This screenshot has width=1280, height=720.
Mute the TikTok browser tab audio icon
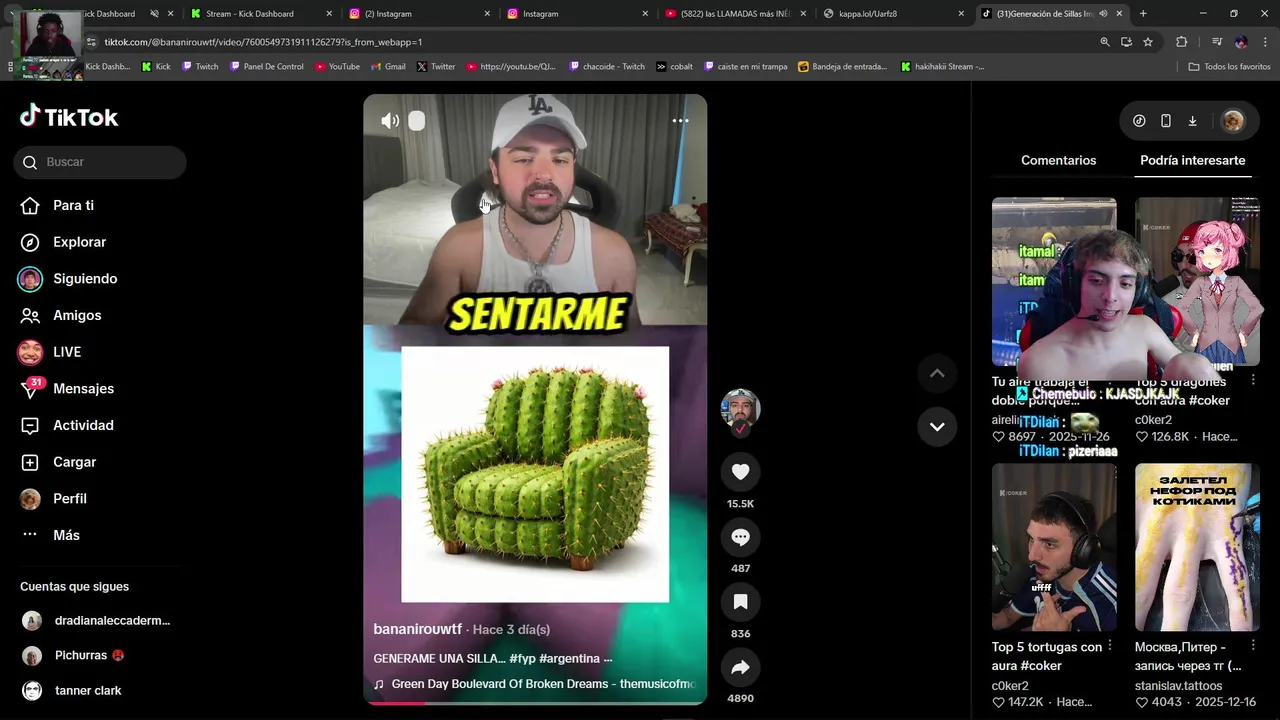point(1103,14)
